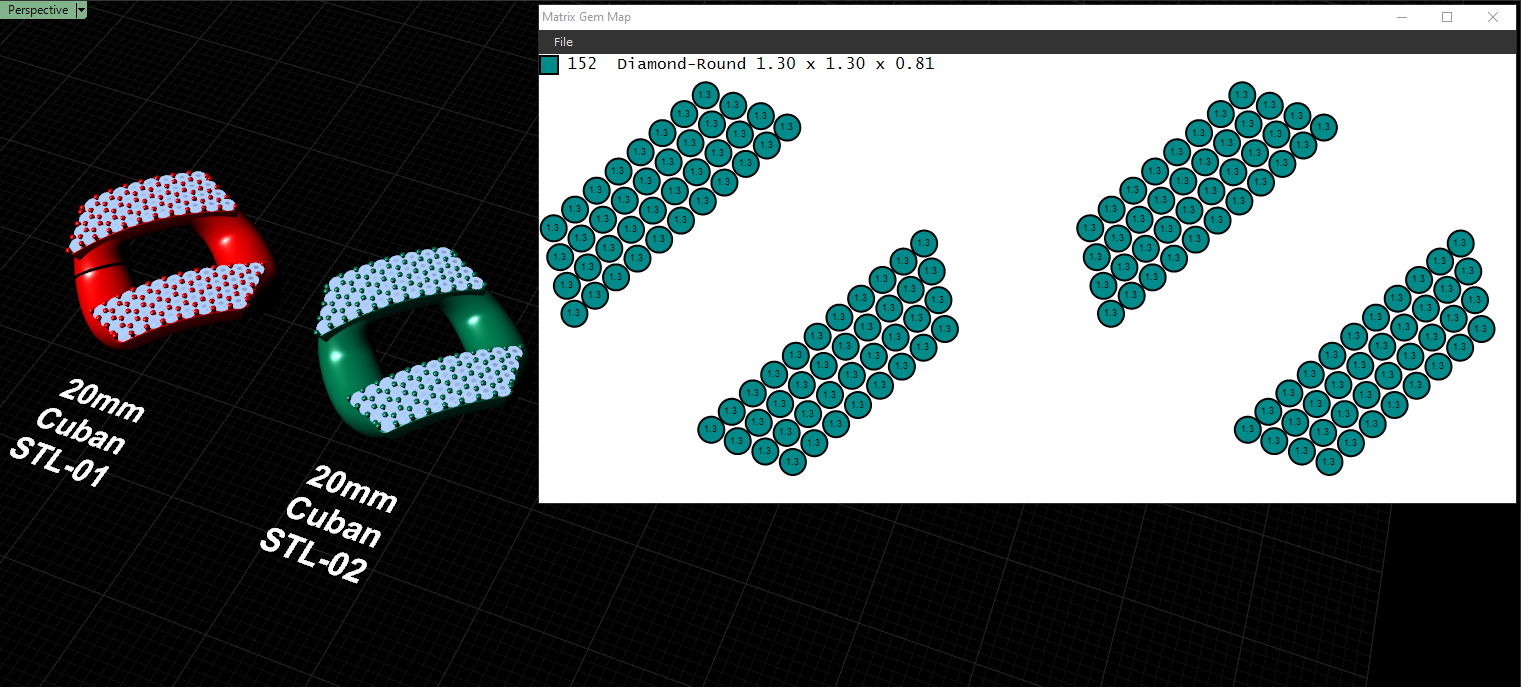Click the bottom gem of the rightmost gem cluster
Image resolution: width=1521 pixels, height=687 pixels.
pos(1329,461)
